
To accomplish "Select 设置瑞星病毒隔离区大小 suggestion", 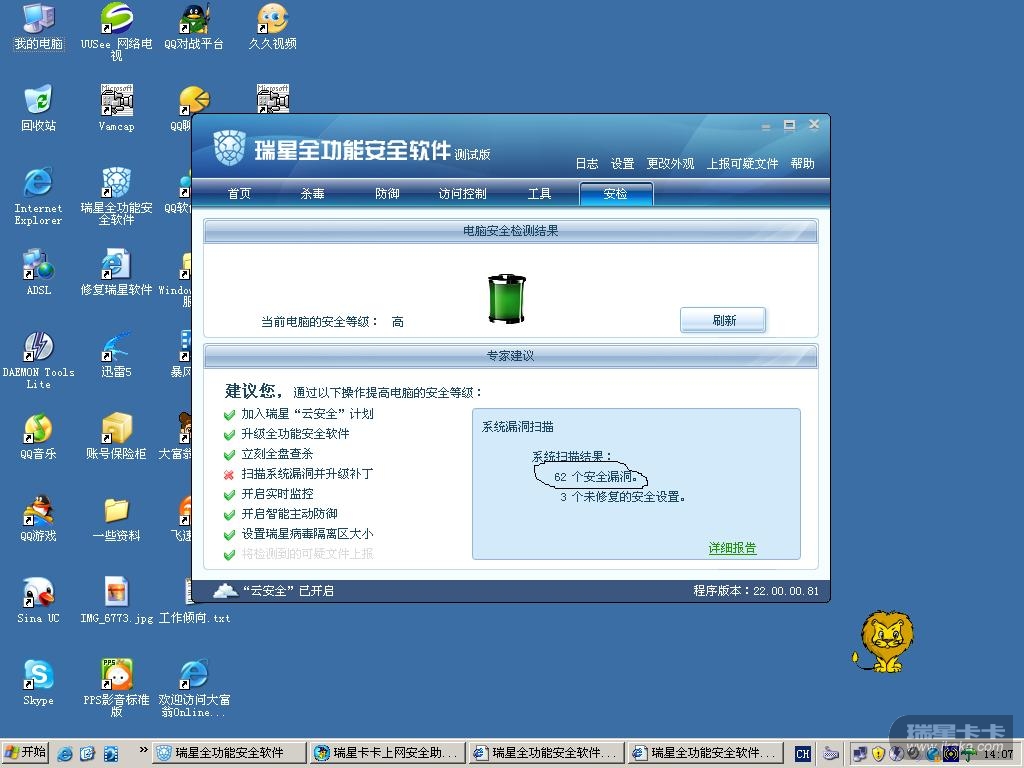I will pos(307,534).
